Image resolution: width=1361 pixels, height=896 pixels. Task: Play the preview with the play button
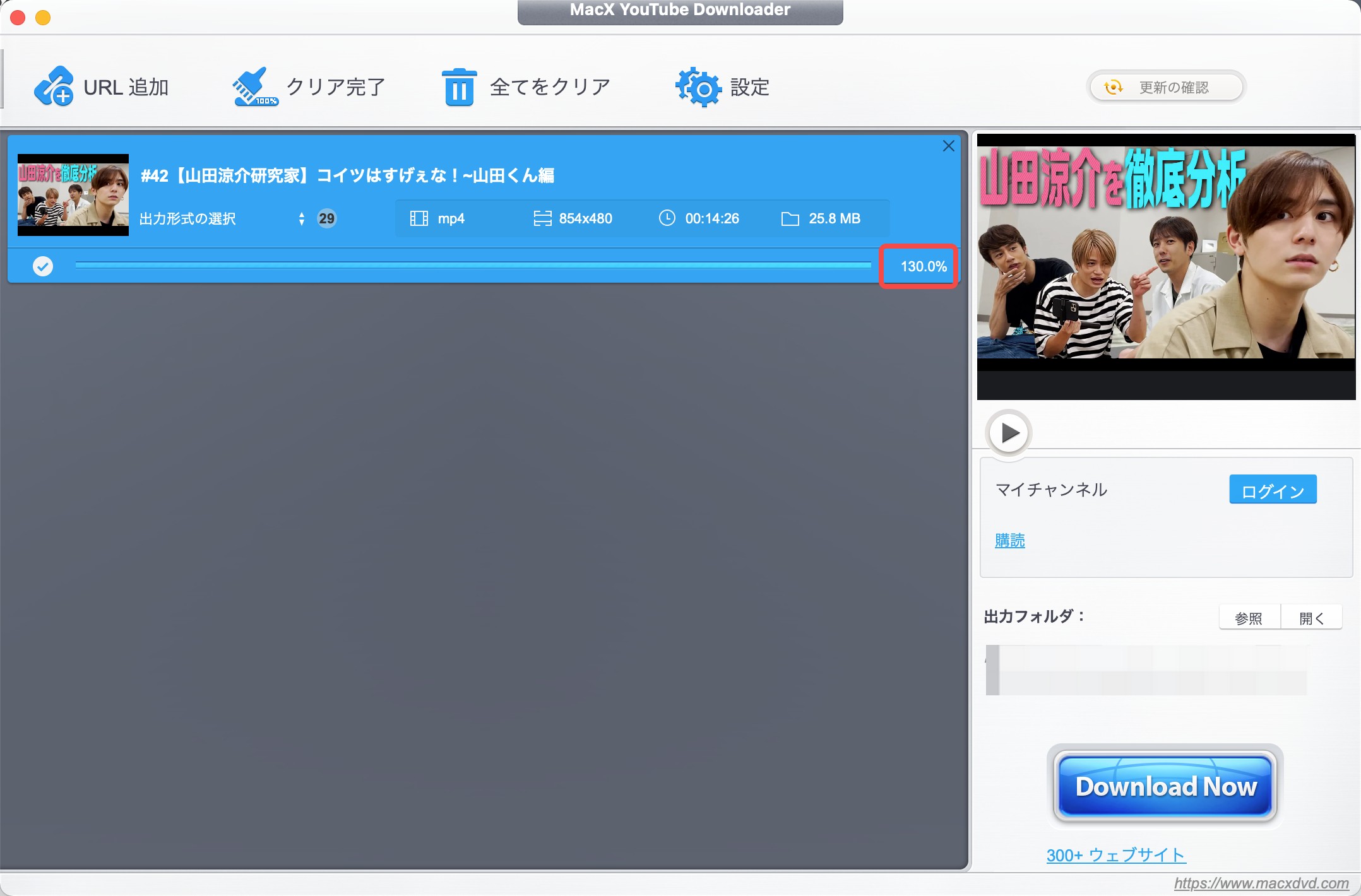coord(1009,433)
